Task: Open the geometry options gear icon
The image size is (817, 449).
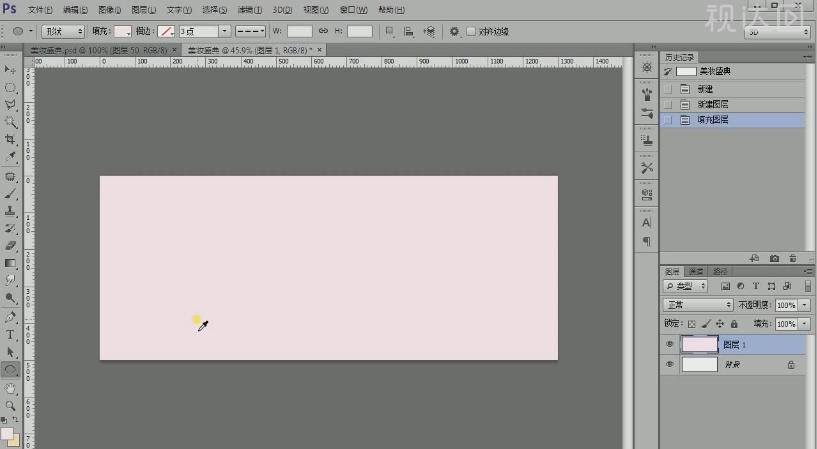Action: [454, 32]
